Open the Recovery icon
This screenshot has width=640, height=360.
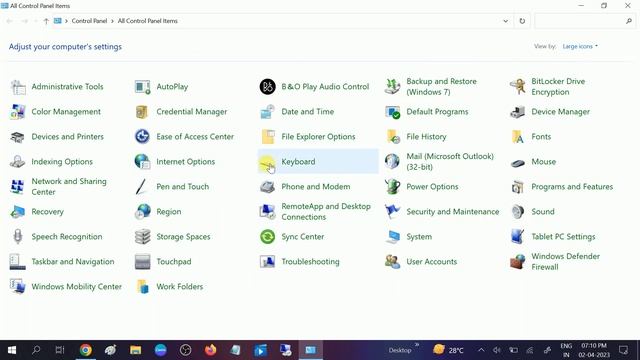coord(18,212)
